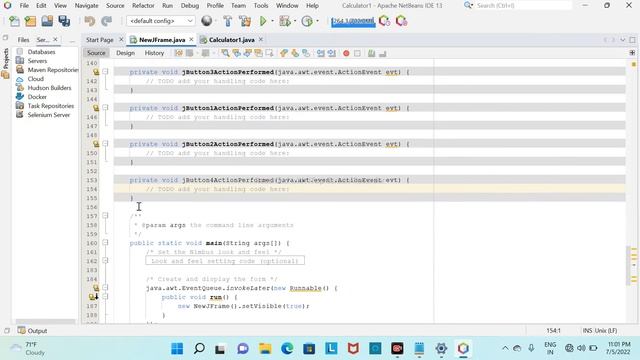Open the default config dropdown
640x360 pixels.
tap(160, 21)
